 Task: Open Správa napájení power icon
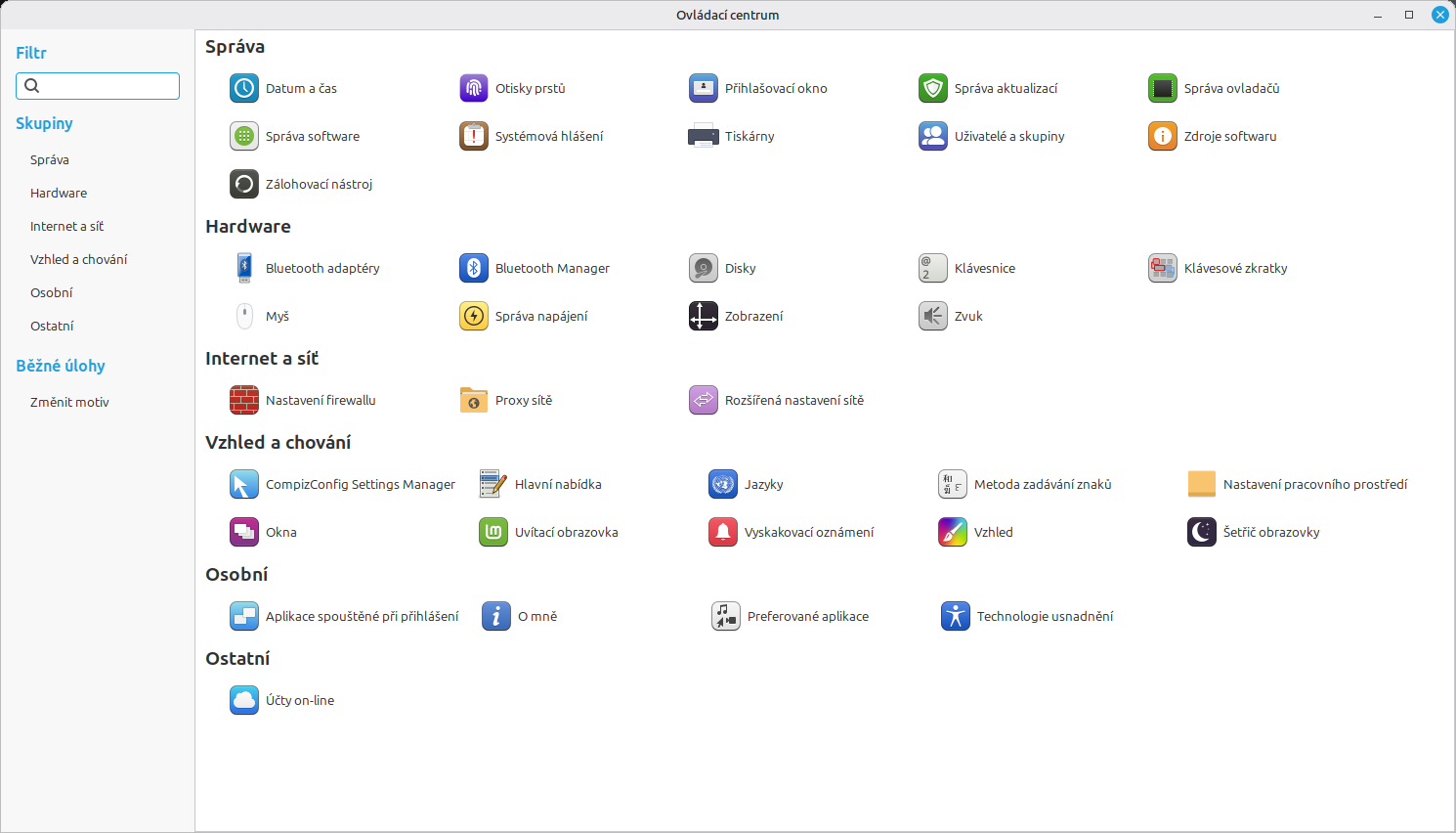pos(474,316)
